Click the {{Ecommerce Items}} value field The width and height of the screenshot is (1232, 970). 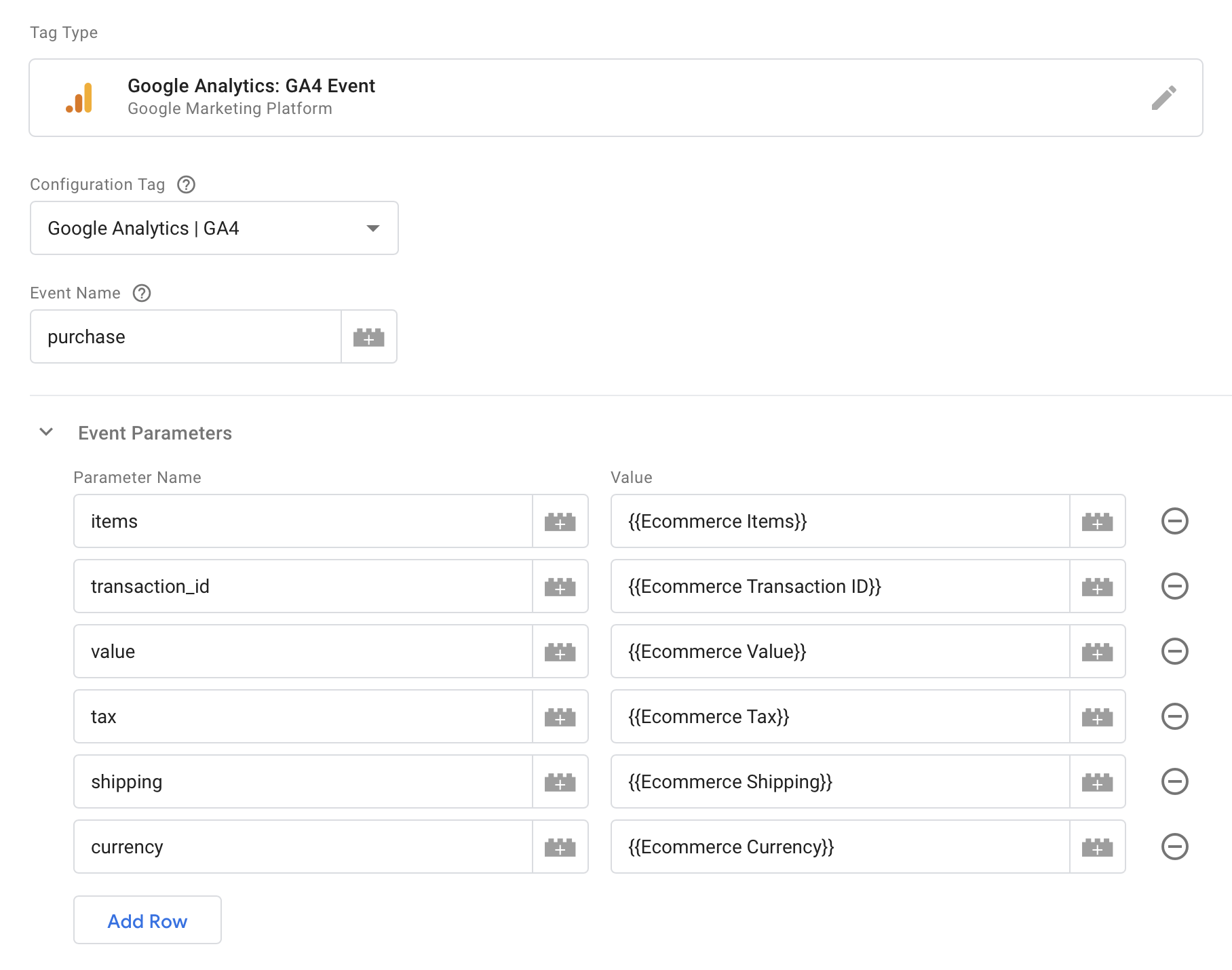click(841, 522)
